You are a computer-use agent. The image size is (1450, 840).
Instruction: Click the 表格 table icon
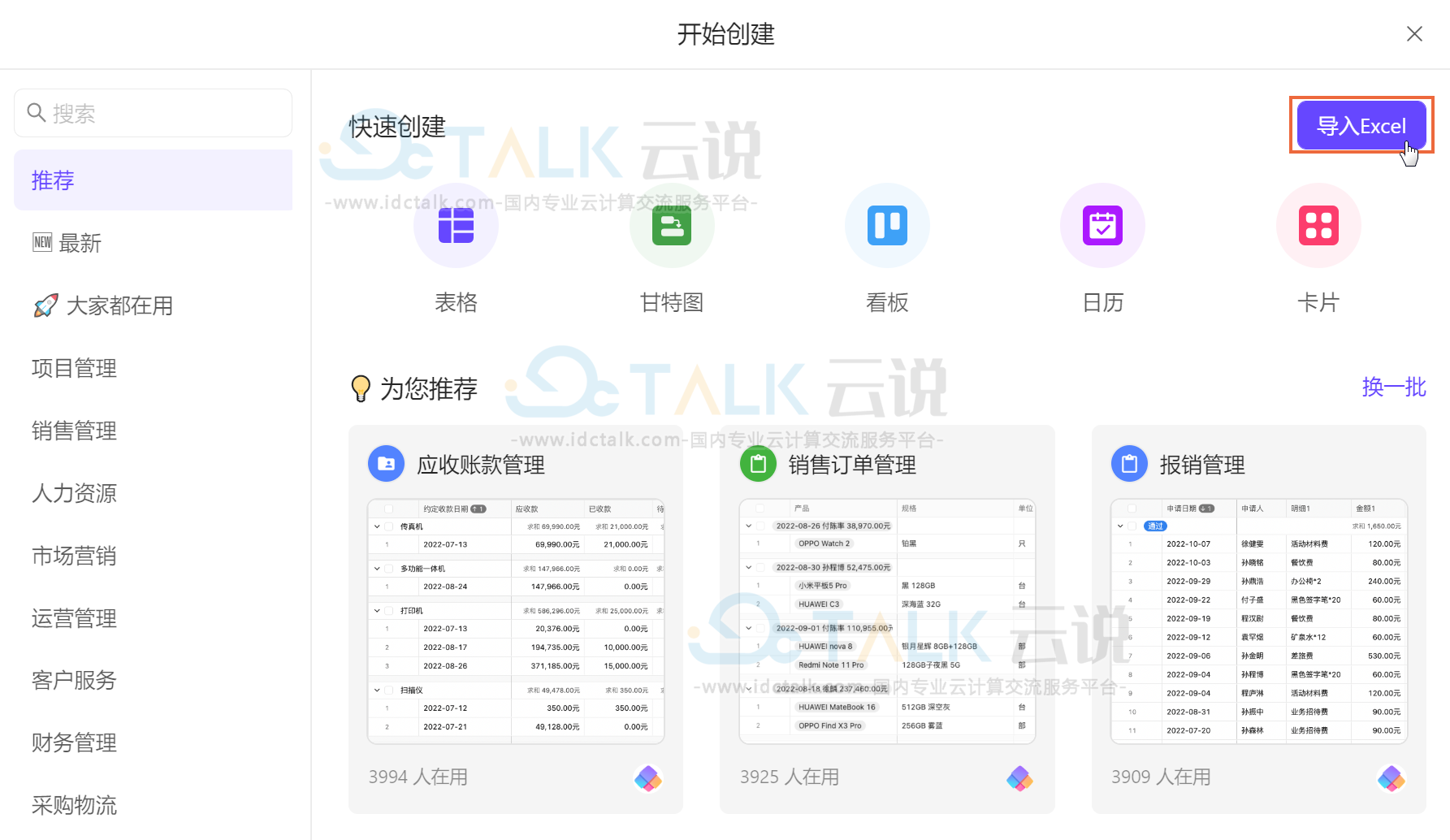[x=456, y=225]
